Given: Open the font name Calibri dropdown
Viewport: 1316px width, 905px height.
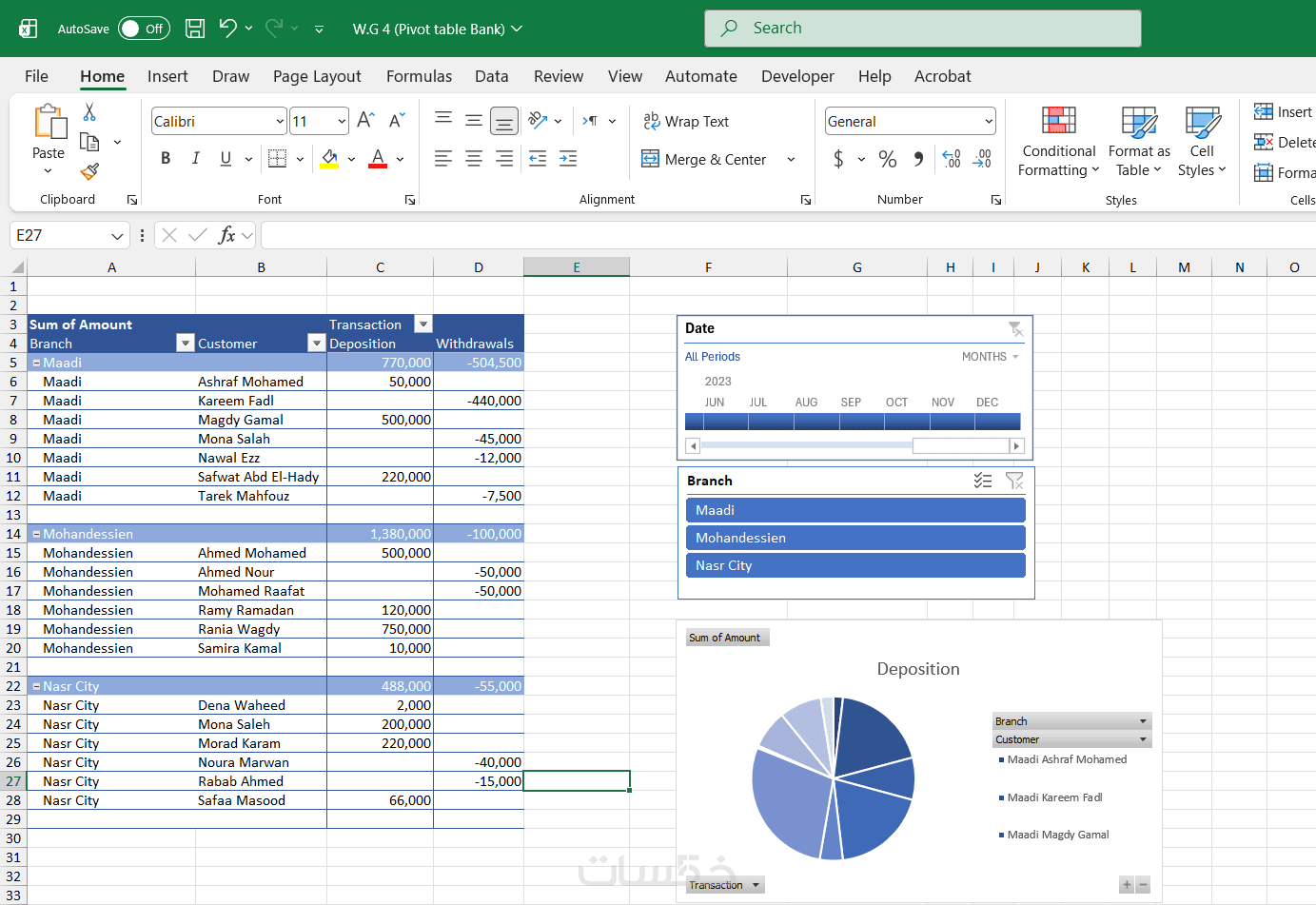Looking at the screenshot, I should pyautogui.click(x=280, y=122).
